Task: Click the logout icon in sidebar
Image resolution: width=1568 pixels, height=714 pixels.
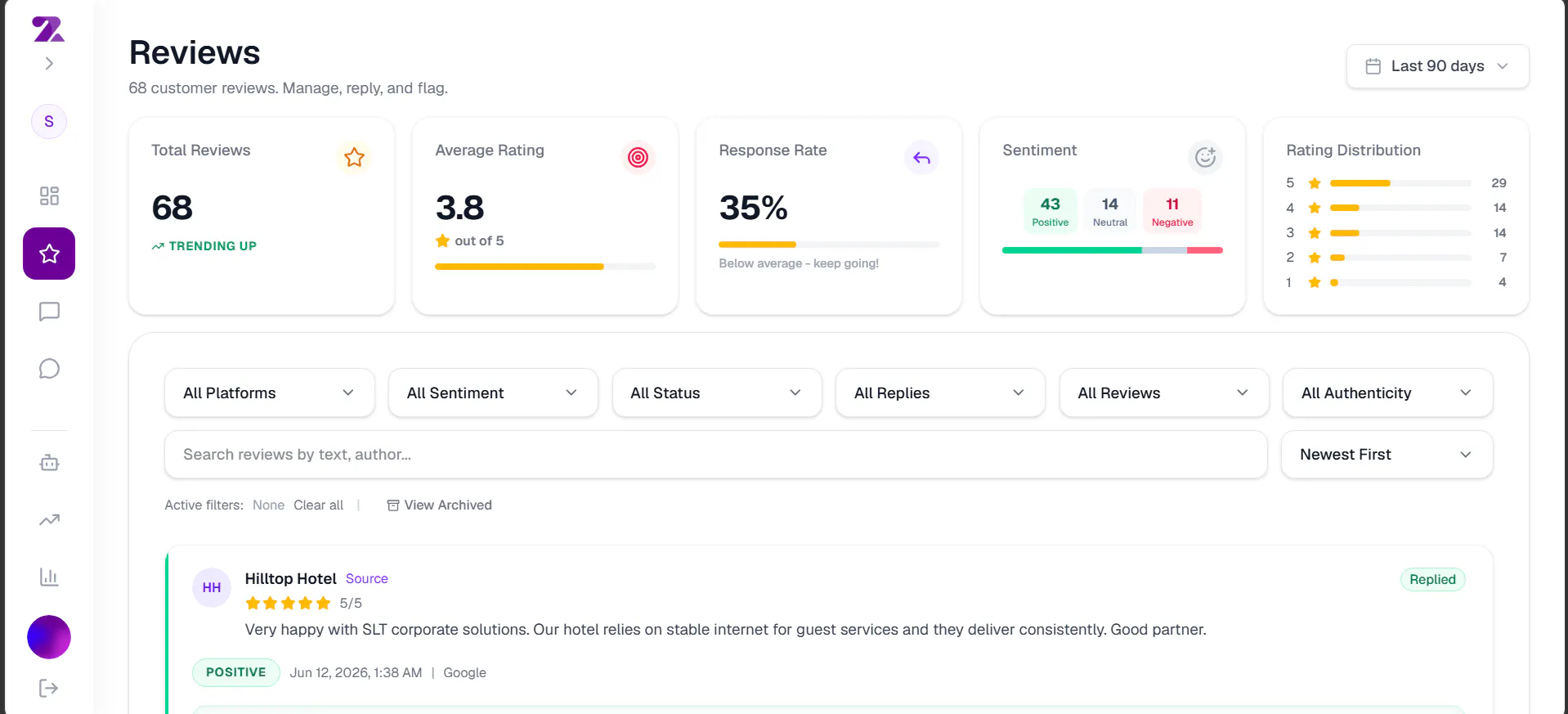Action: [x=49, y=688]
